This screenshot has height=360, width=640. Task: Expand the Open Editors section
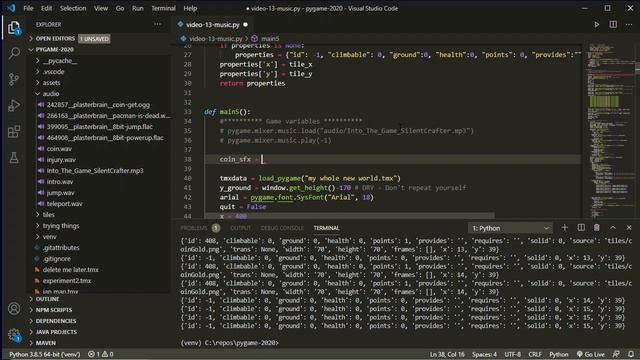[55, 38]
